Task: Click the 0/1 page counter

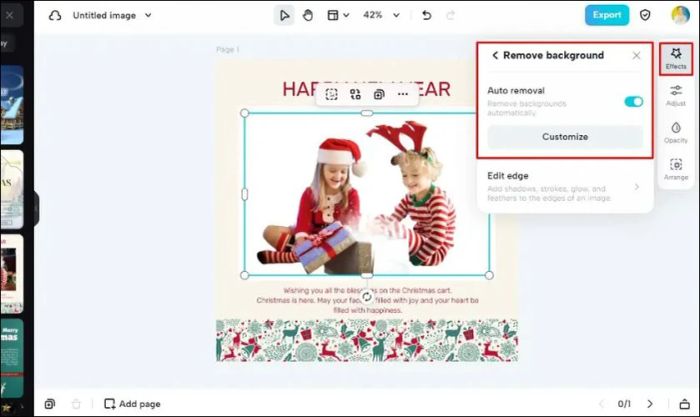Action: click(624, 404)
